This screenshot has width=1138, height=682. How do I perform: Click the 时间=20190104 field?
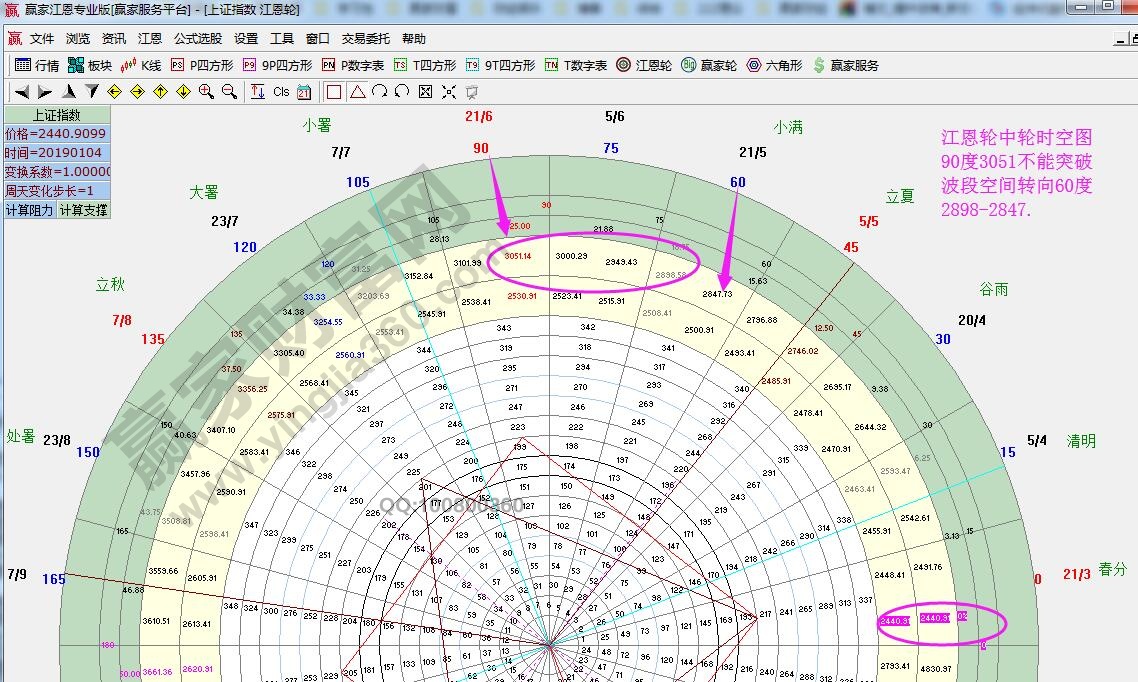tap(56, 153)
